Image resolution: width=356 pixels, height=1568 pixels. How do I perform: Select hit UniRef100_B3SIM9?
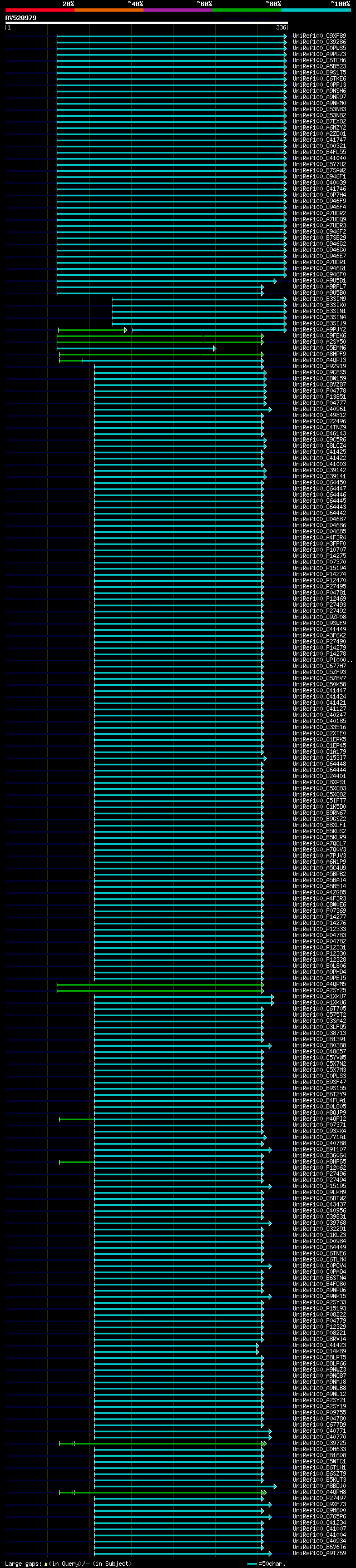tap(319, 299)
